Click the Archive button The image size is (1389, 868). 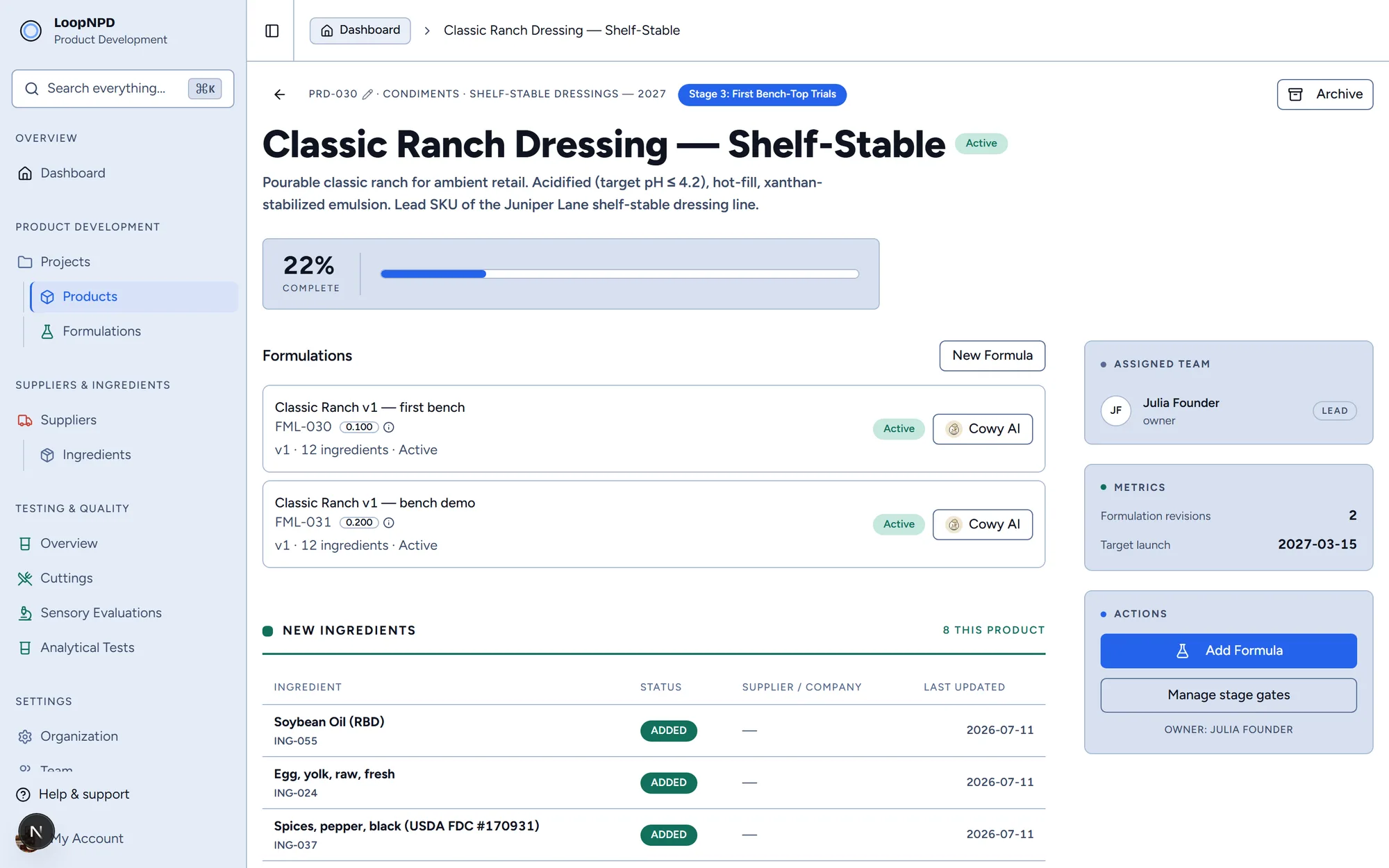coord(1324,94)
